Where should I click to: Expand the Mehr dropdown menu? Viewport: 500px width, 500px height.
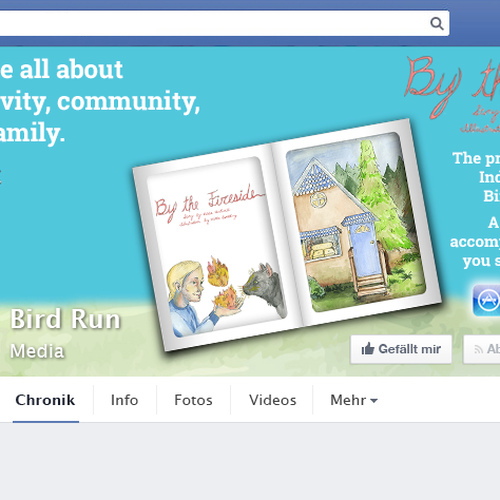(x=354, y=400)
